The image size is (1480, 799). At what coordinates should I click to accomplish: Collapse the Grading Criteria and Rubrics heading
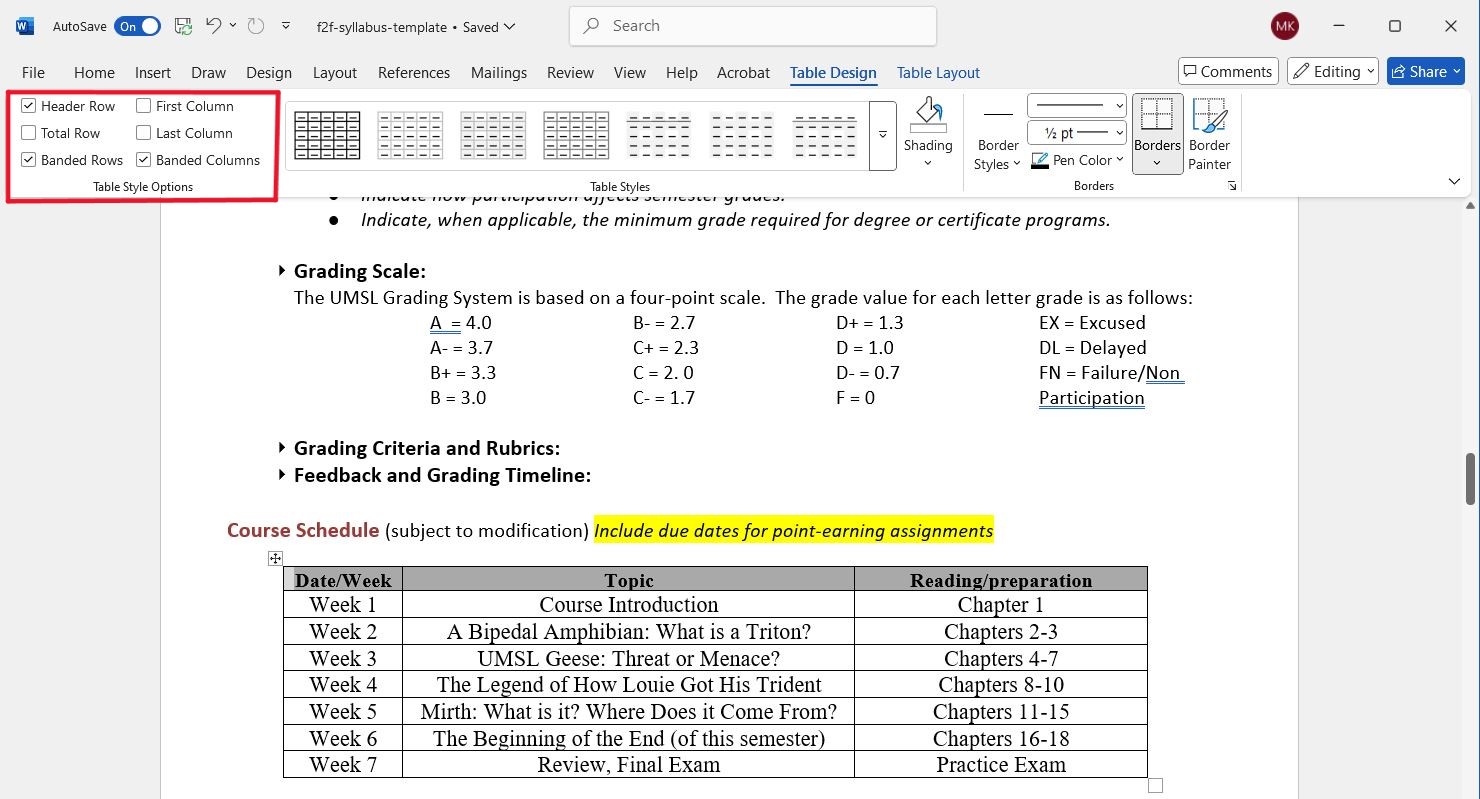pos(281,448)
